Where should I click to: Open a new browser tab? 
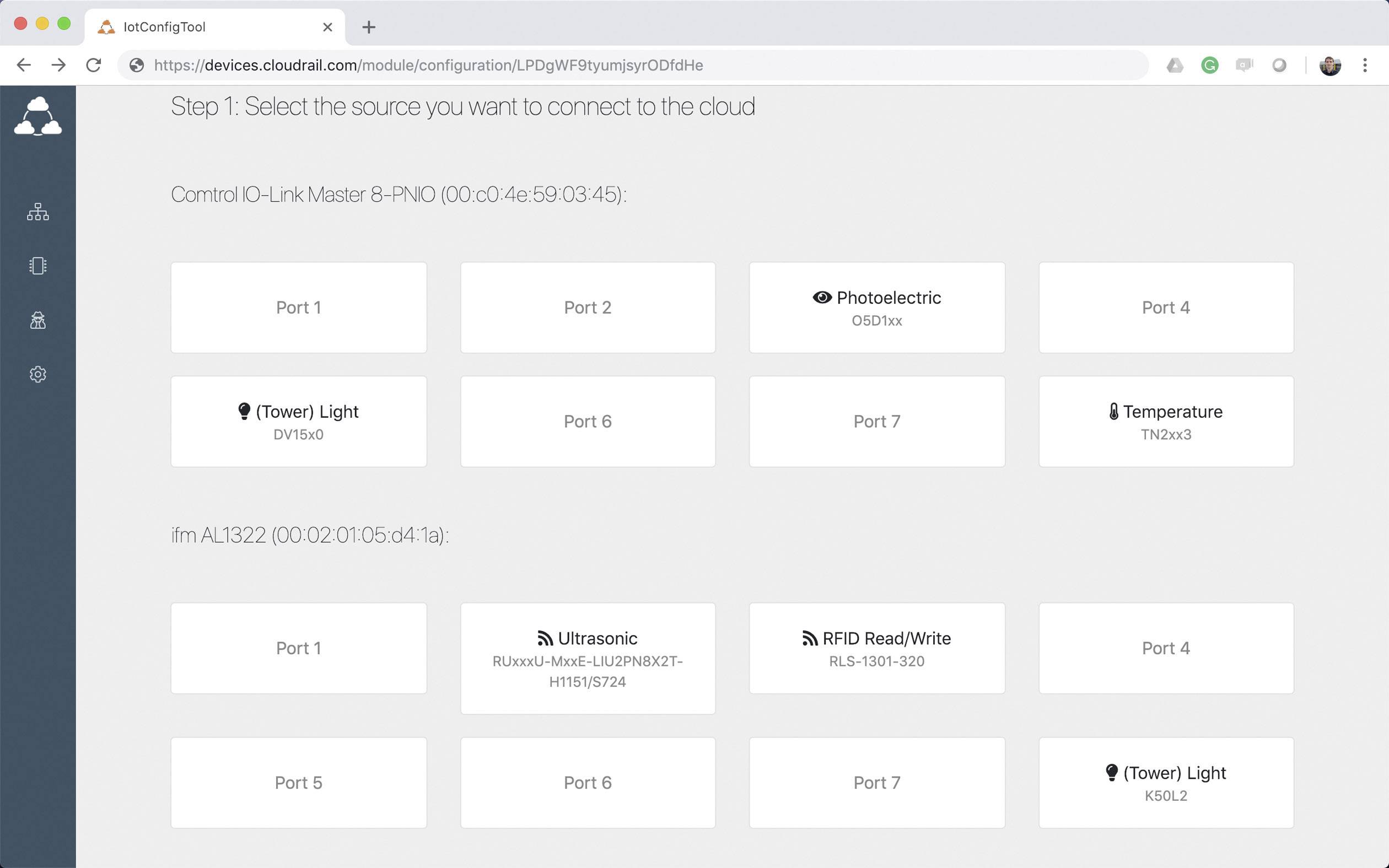click(x=369, y=27)
